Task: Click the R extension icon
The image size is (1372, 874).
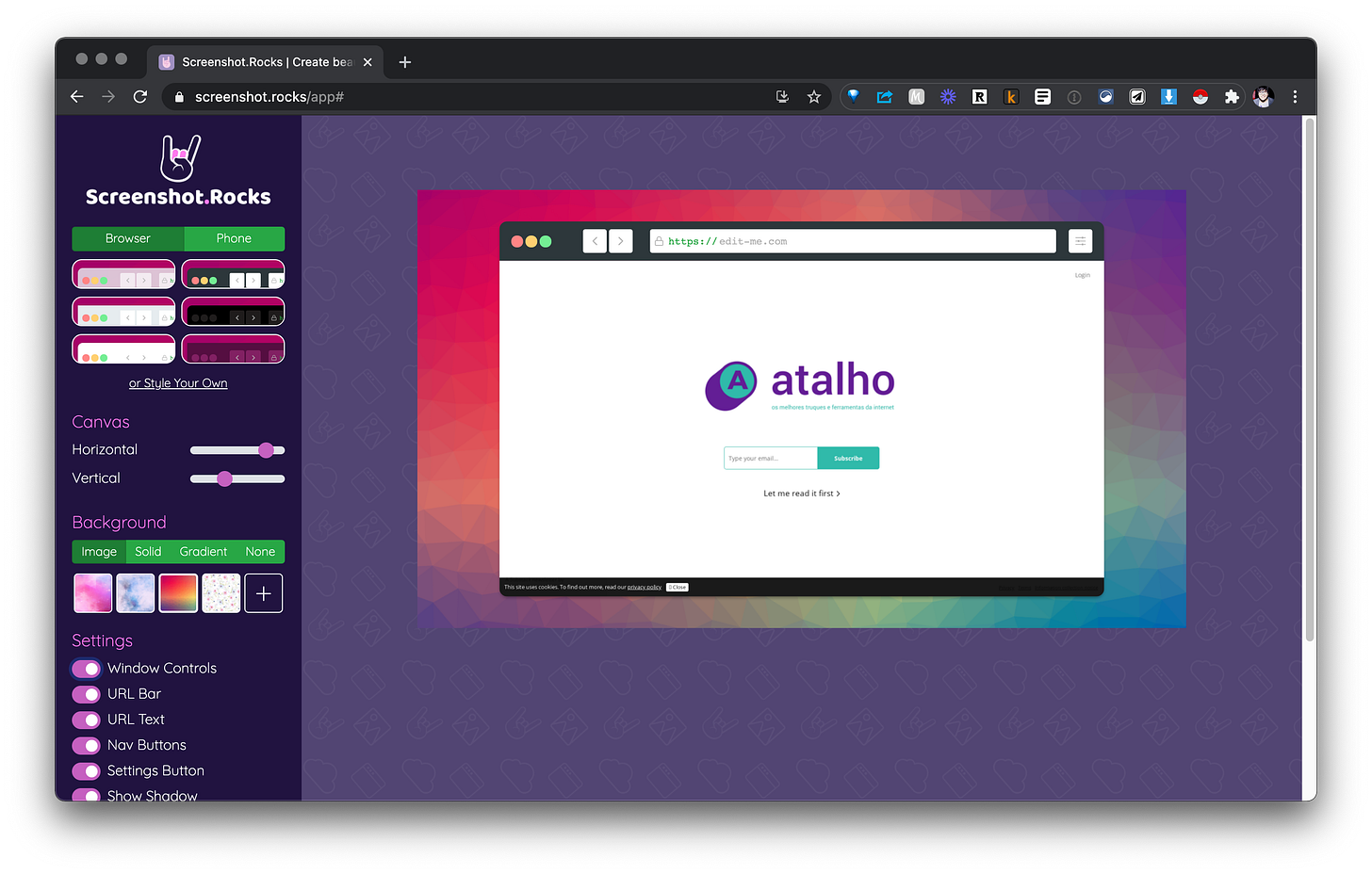Action: point(980,97)
